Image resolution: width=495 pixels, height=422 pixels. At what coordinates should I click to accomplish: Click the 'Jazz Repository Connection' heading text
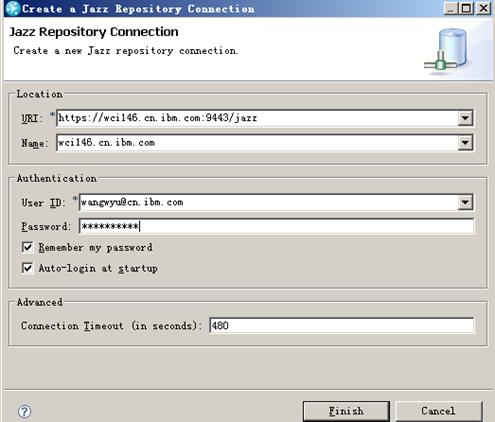pyautogui.click(x=94, y=32)
